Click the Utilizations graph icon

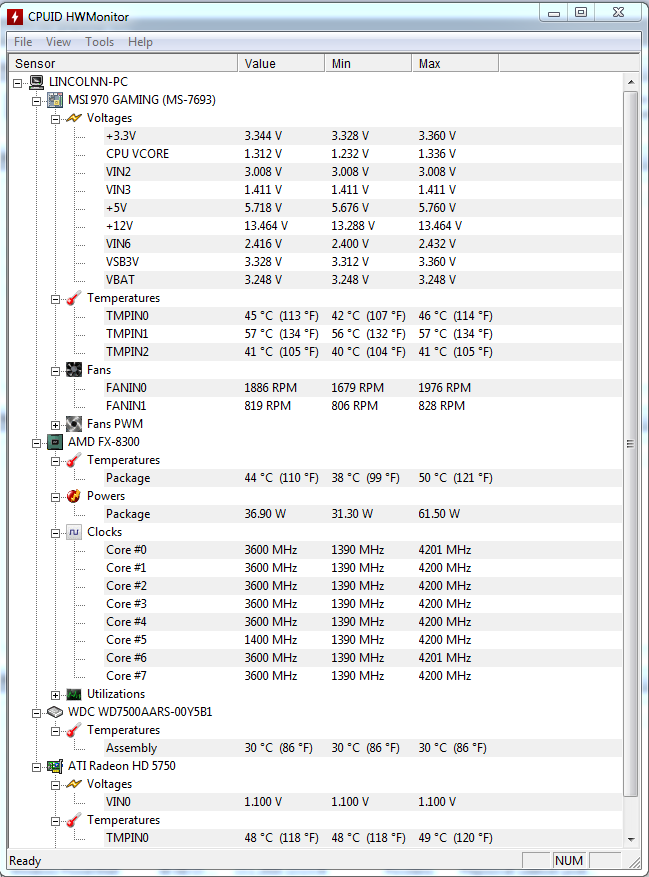point(74,695)
